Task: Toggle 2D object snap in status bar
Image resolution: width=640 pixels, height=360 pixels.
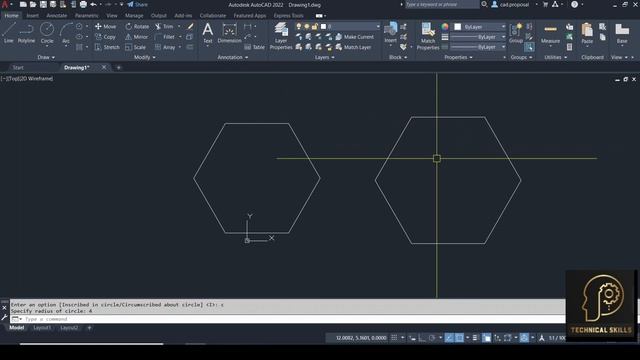Action: tap(459, 338)
